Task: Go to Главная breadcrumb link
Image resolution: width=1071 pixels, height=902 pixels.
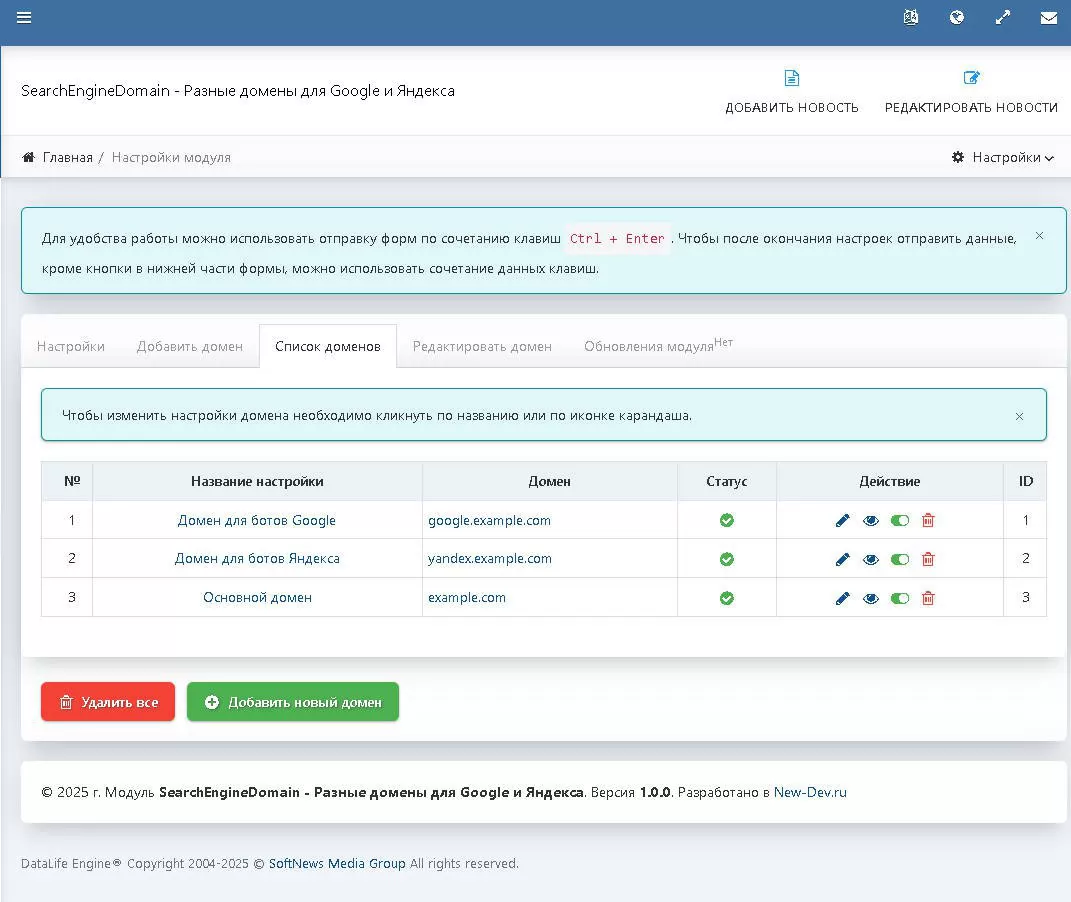Action: (68, 157)
